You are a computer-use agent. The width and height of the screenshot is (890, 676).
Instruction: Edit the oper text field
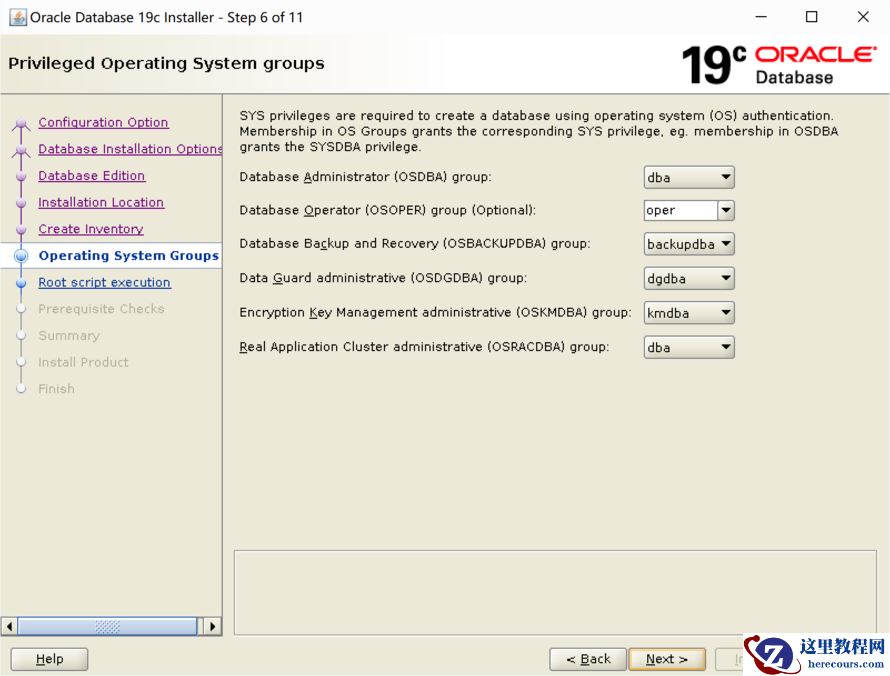681,211
